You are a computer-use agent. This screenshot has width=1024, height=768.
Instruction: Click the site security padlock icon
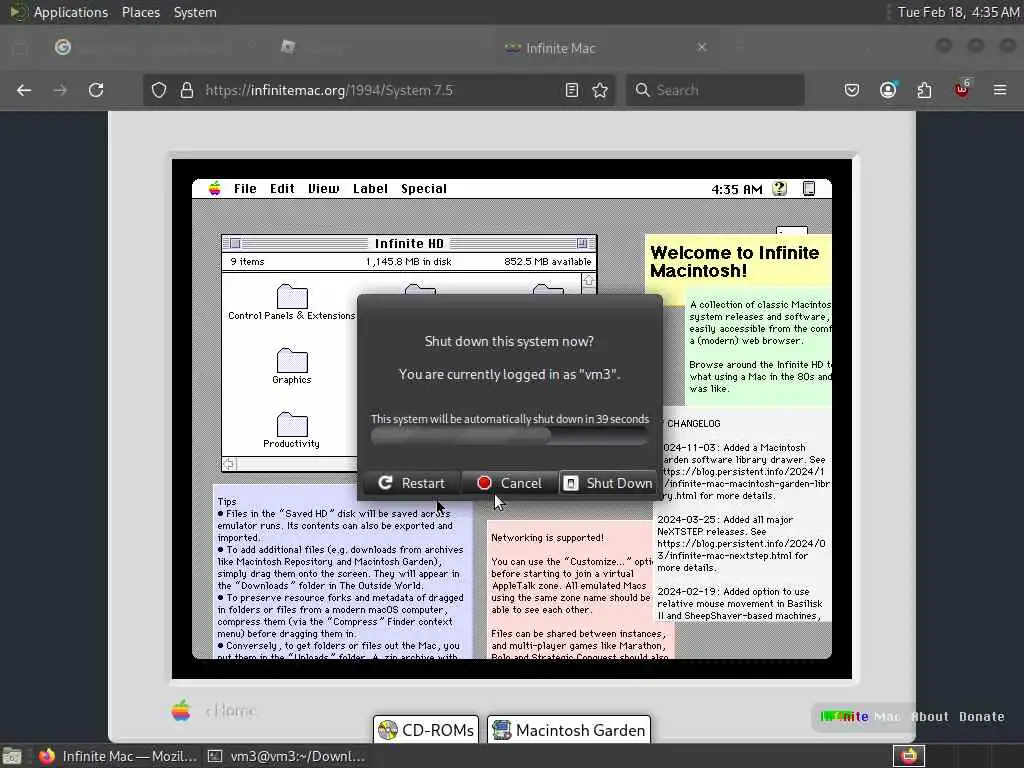point(187,90)
